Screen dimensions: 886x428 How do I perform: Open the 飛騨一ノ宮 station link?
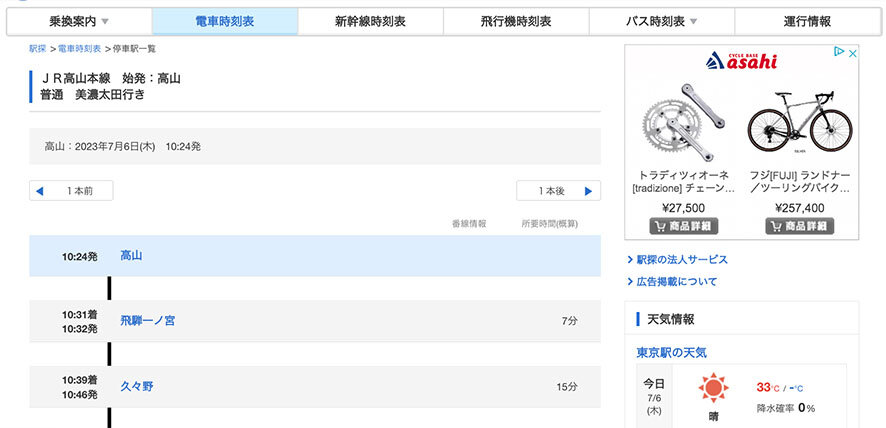tap(147, 321)
